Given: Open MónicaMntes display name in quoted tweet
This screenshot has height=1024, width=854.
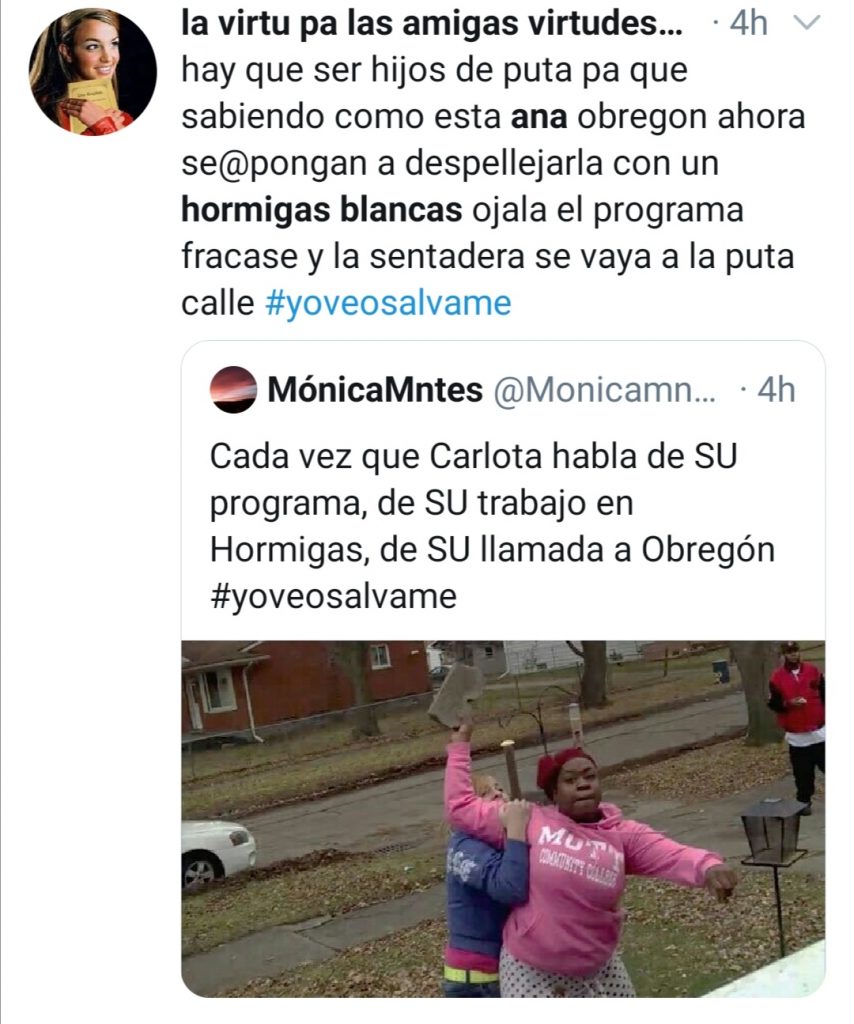Looking at the screenshot, I should coord(375,390).
